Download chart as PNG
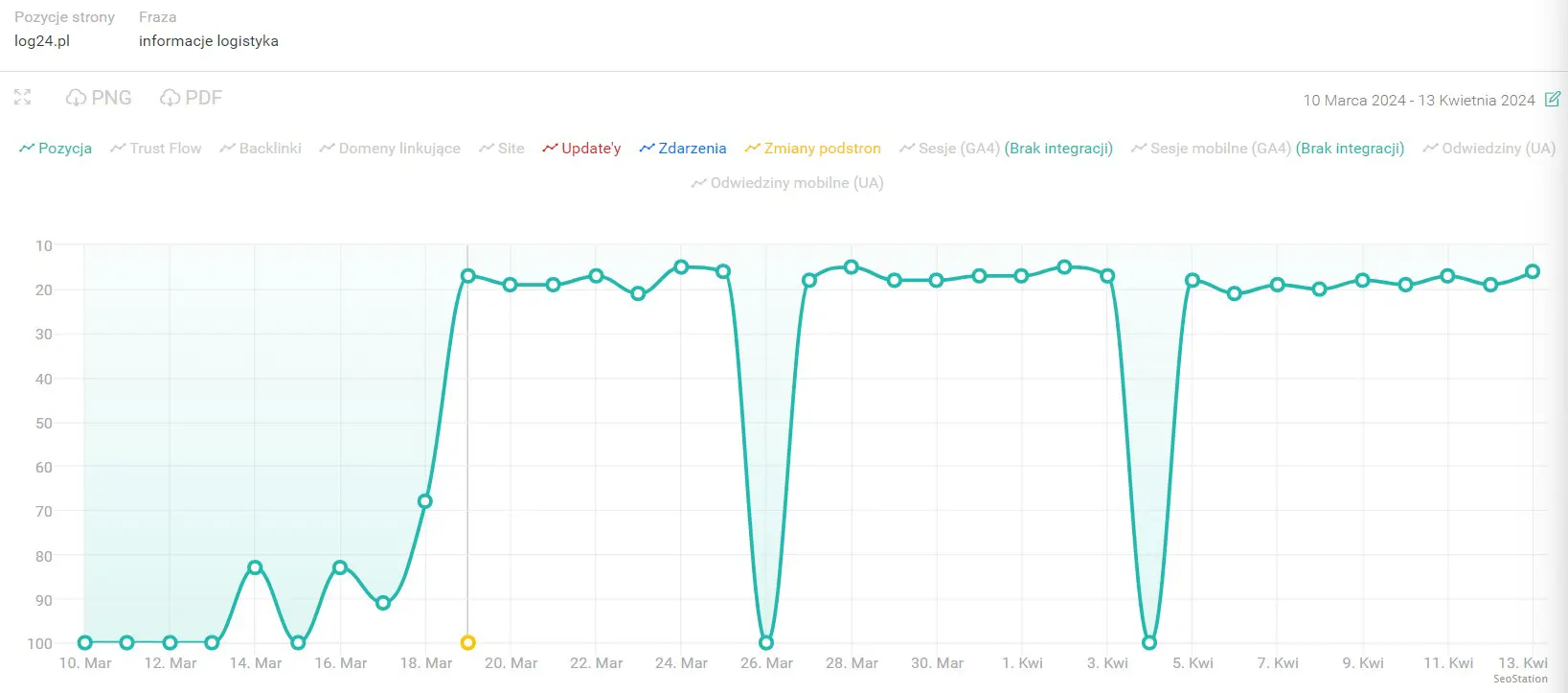The height and width of the screenshot is (693, 1568). coord(99,98)
